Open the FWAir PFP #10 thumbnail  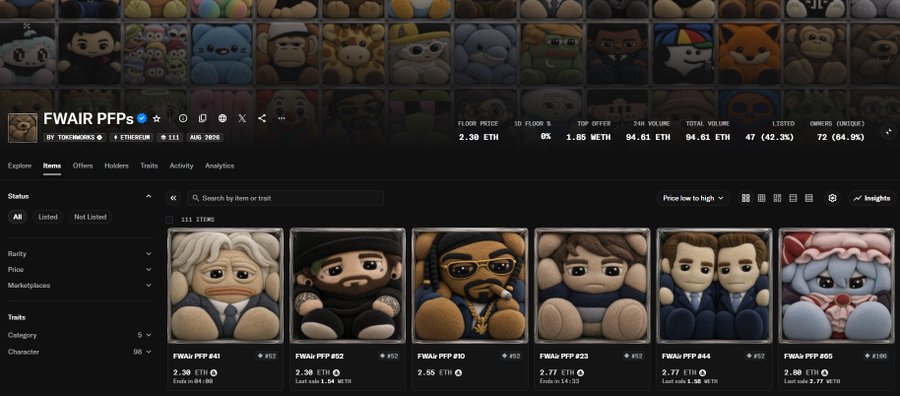tap(470, 286)
